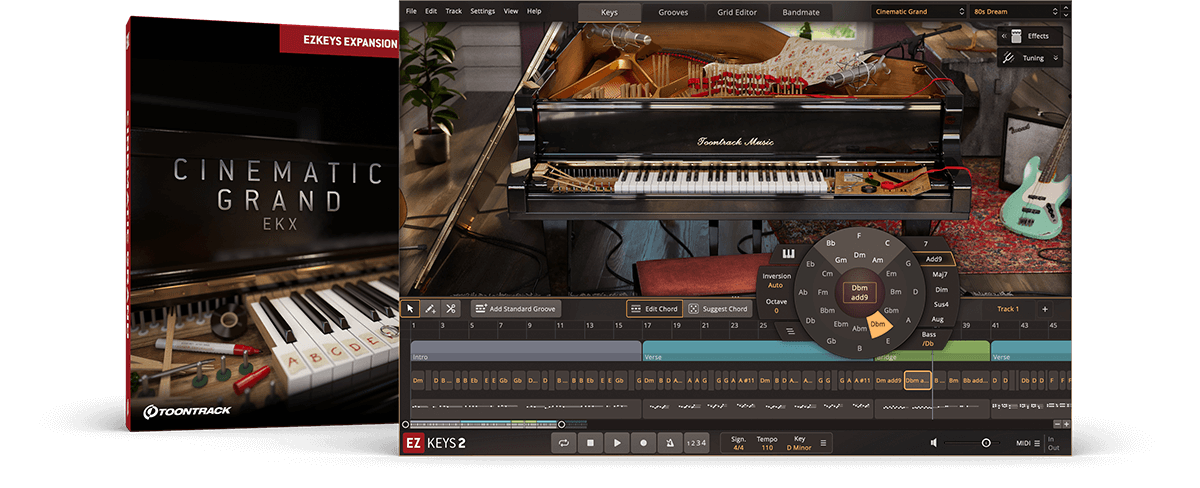This screenshot has height=488, width=1200.
Task: Toggle the metronome on or off
Action: click(x=669, y=443)
